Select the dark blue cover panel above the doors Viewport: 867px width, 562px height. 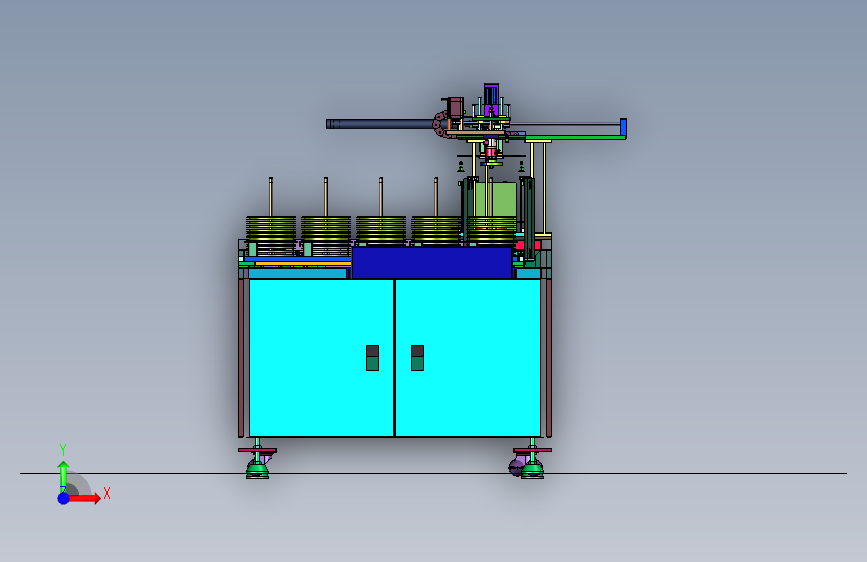coord(432,263)
